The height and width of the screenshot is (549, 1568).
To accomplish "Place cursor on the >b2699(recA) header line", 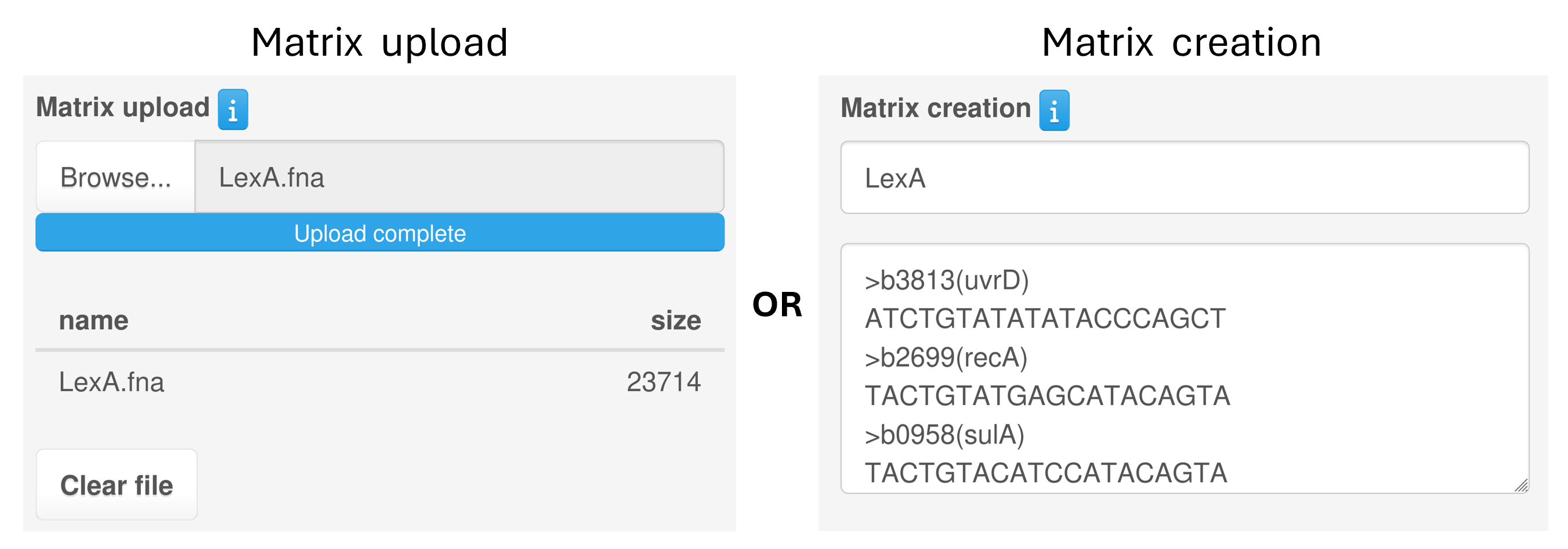I will click(x=946, y=358).
